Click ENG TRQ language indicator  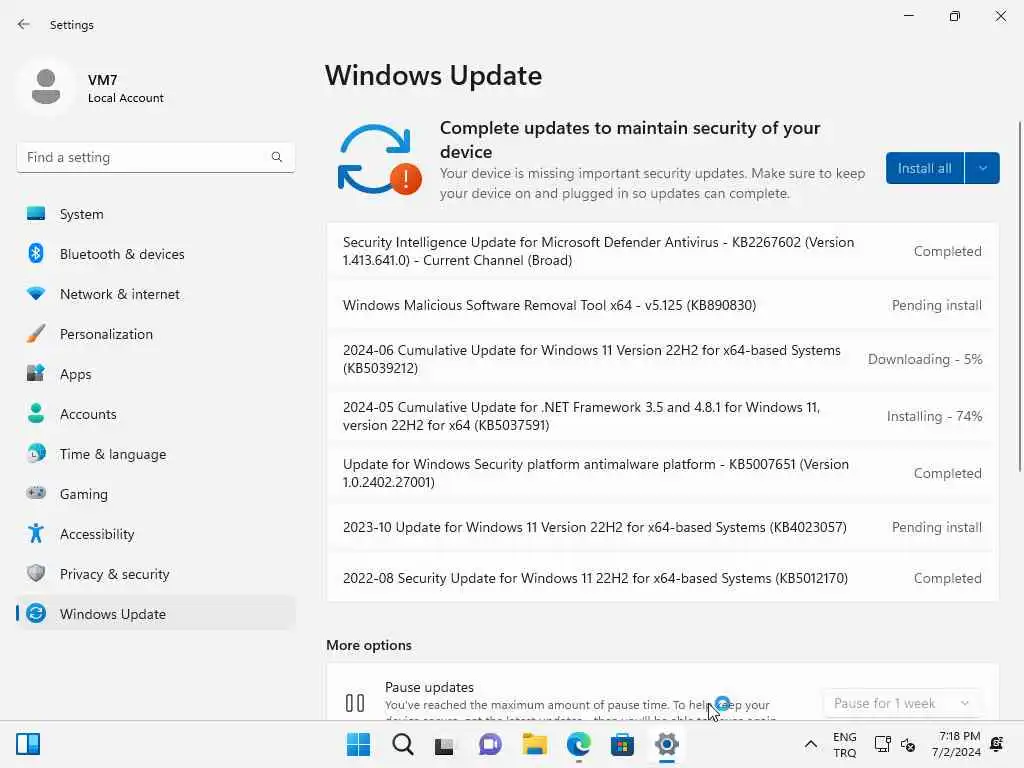844,744
